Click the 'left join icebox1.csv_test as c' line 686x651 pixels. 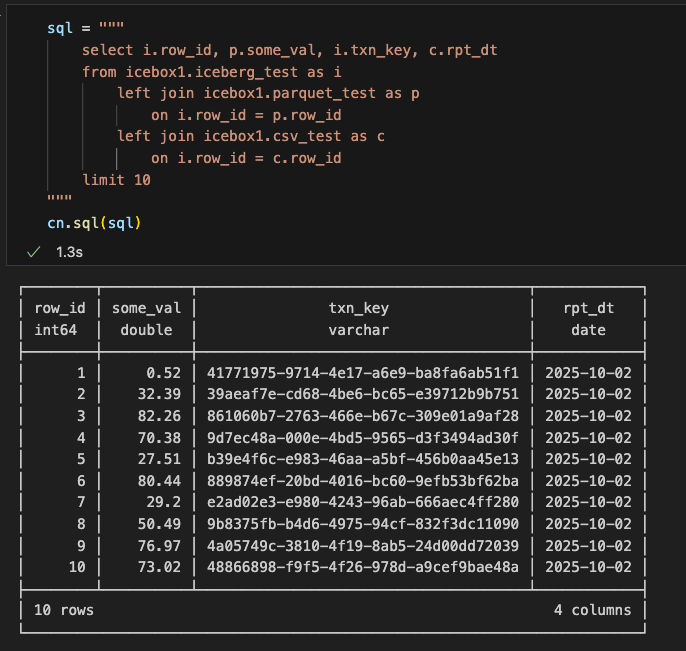(x=250, y=136)
